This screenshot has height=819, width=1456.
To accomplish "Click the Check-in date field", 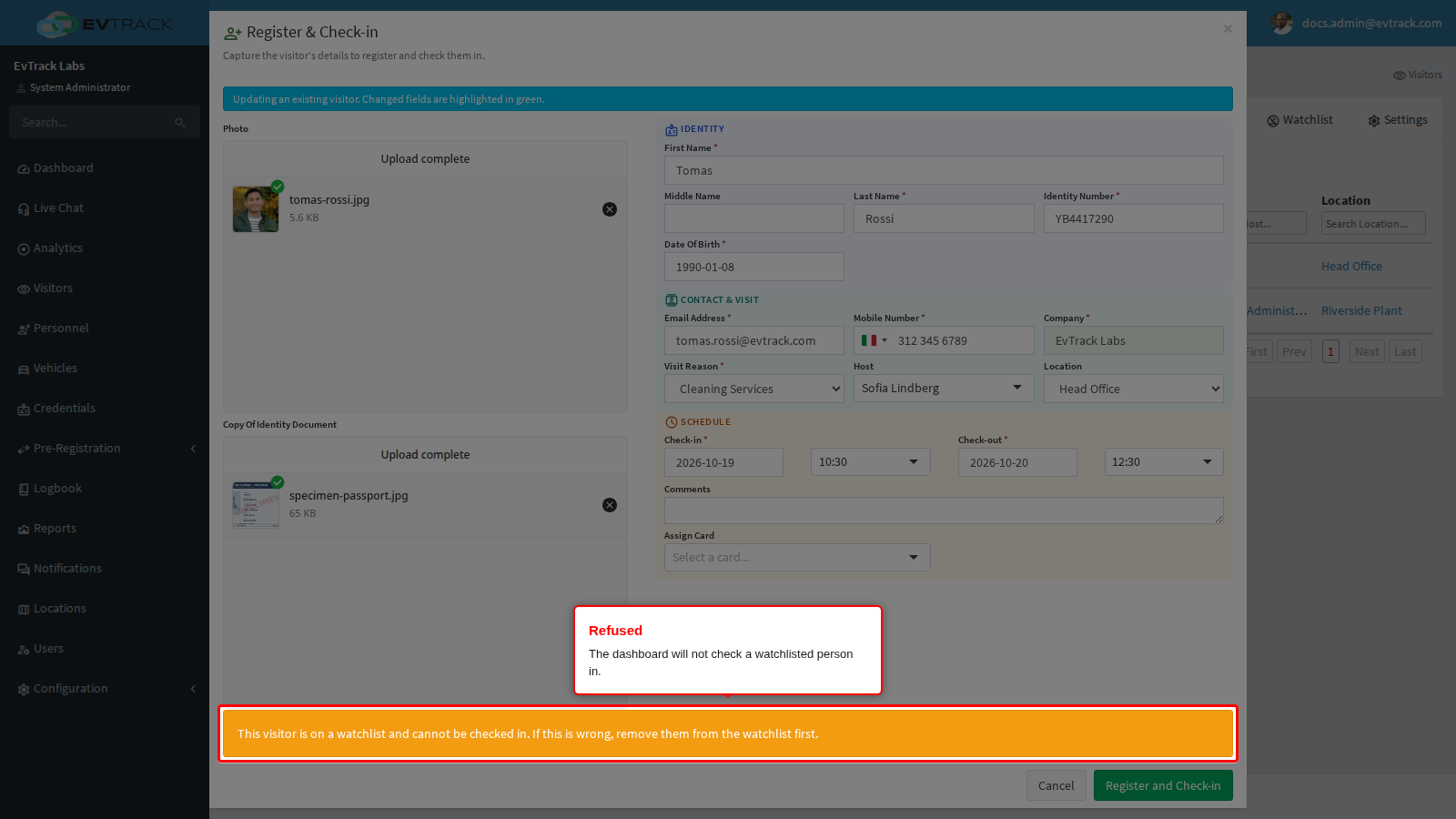I will pyautogui.click(x=723, y=462).
